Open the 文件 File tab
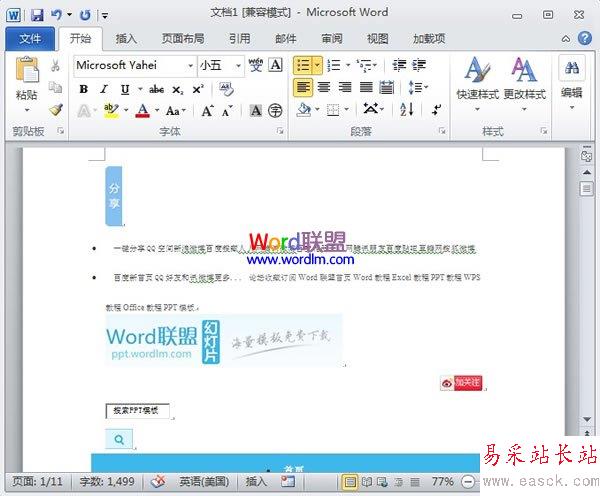 tap(30, 38)
